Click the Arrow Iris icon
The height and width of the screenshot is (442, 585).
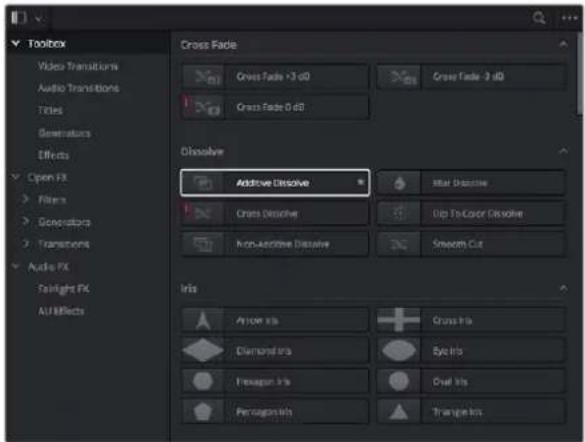point(203,320)
